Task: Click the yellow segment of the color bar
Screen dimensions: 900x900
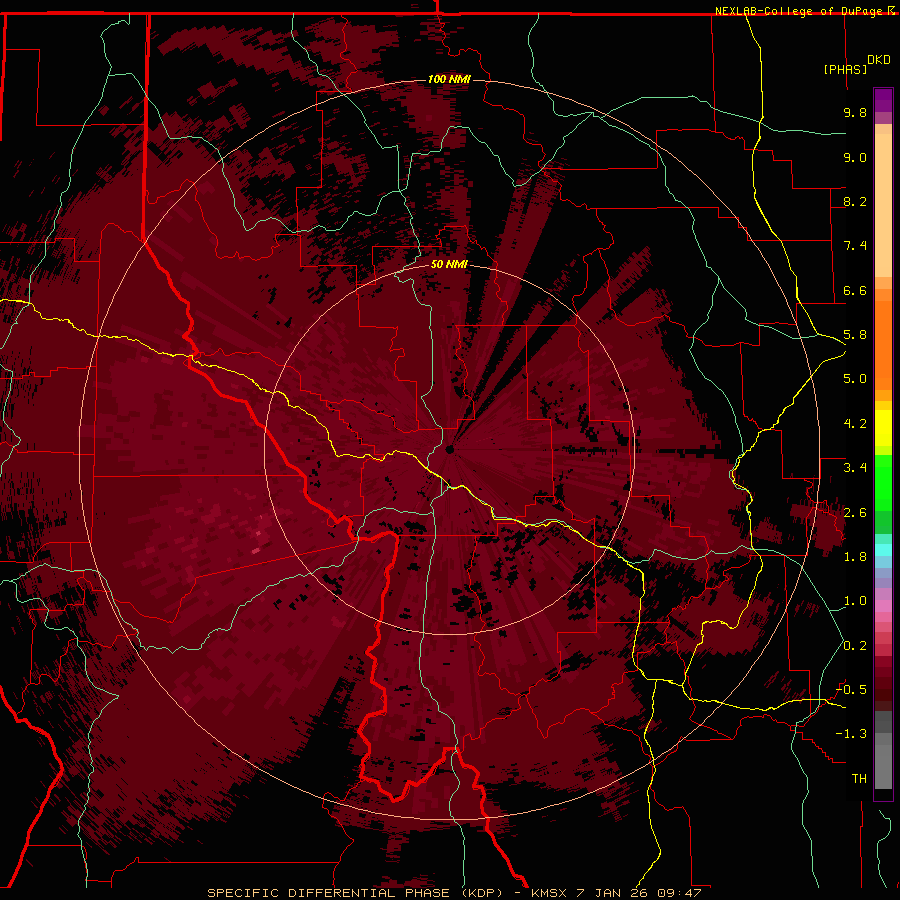Action: click(x=883, y=428)
